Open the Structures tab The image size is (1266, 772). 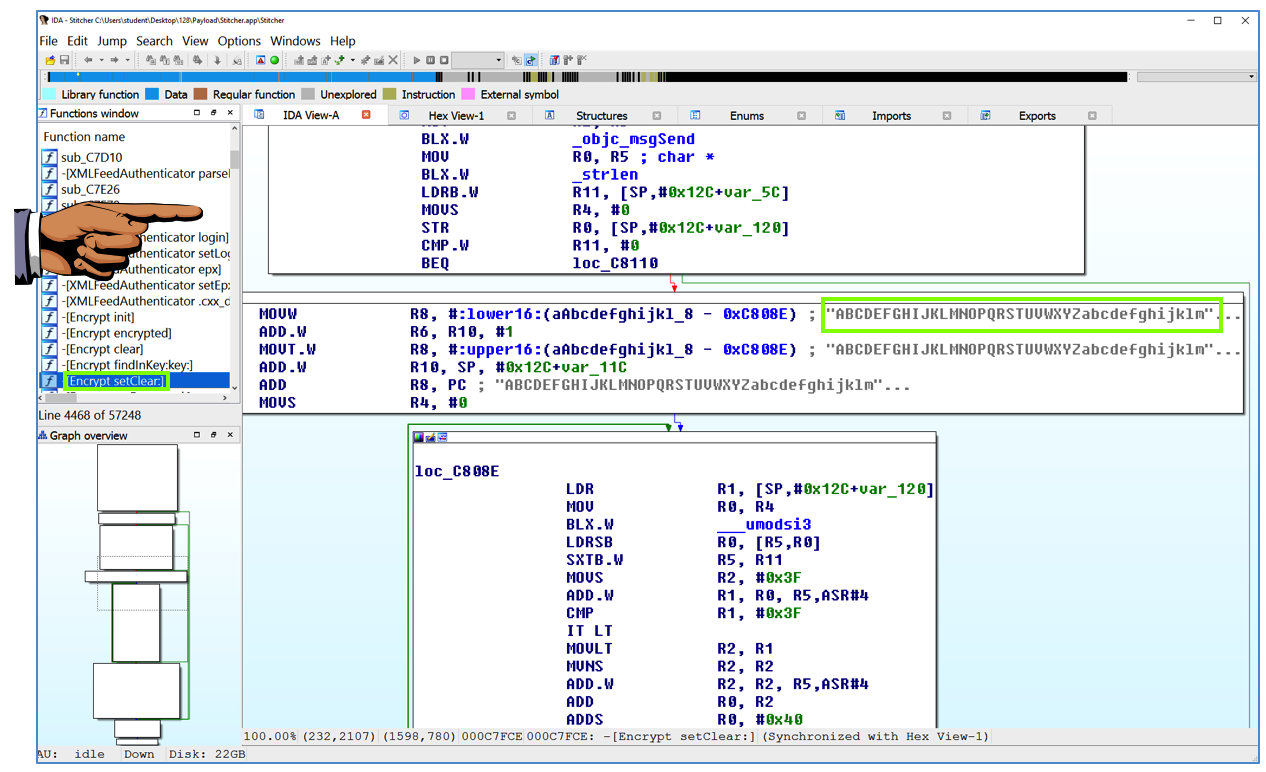(x=601, y=116)
